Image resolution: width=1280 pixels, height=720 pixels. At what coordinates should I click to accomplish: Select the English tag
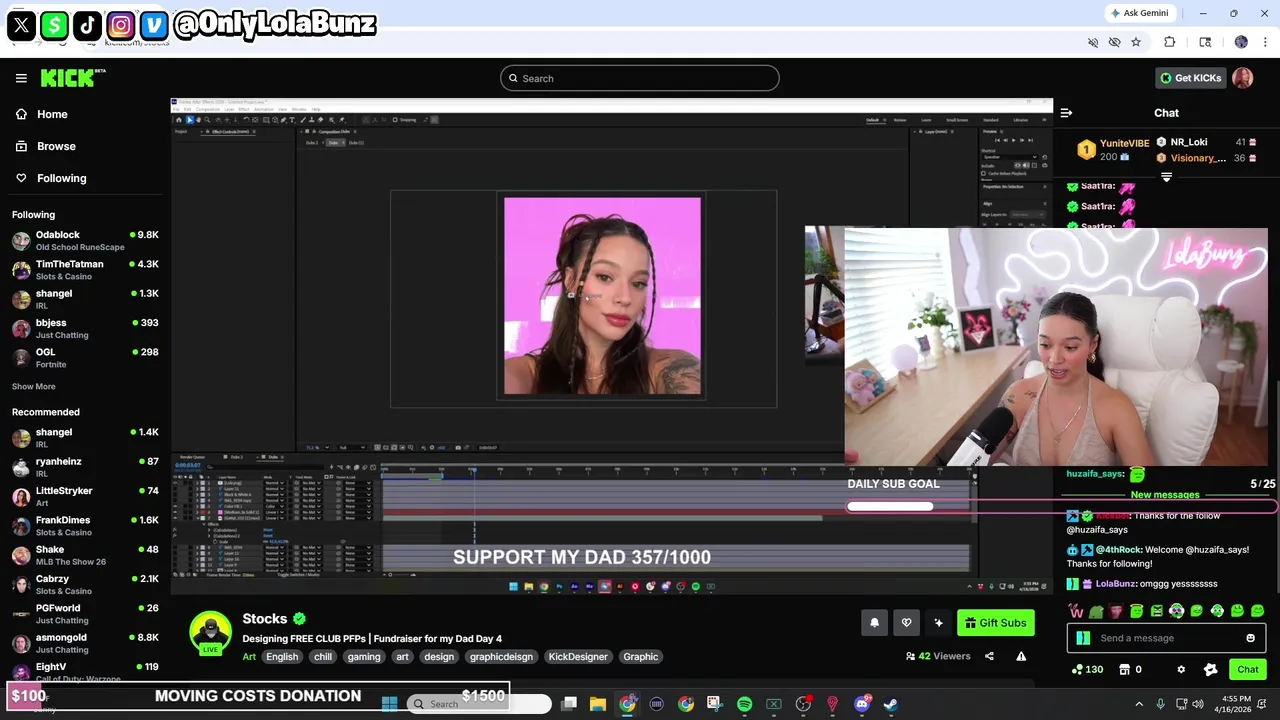pos(282,657)
